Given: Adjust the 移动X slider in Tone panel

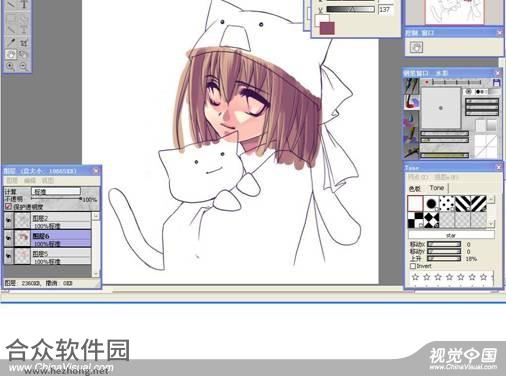Looking at the screenshot, I should pos(444,244).
